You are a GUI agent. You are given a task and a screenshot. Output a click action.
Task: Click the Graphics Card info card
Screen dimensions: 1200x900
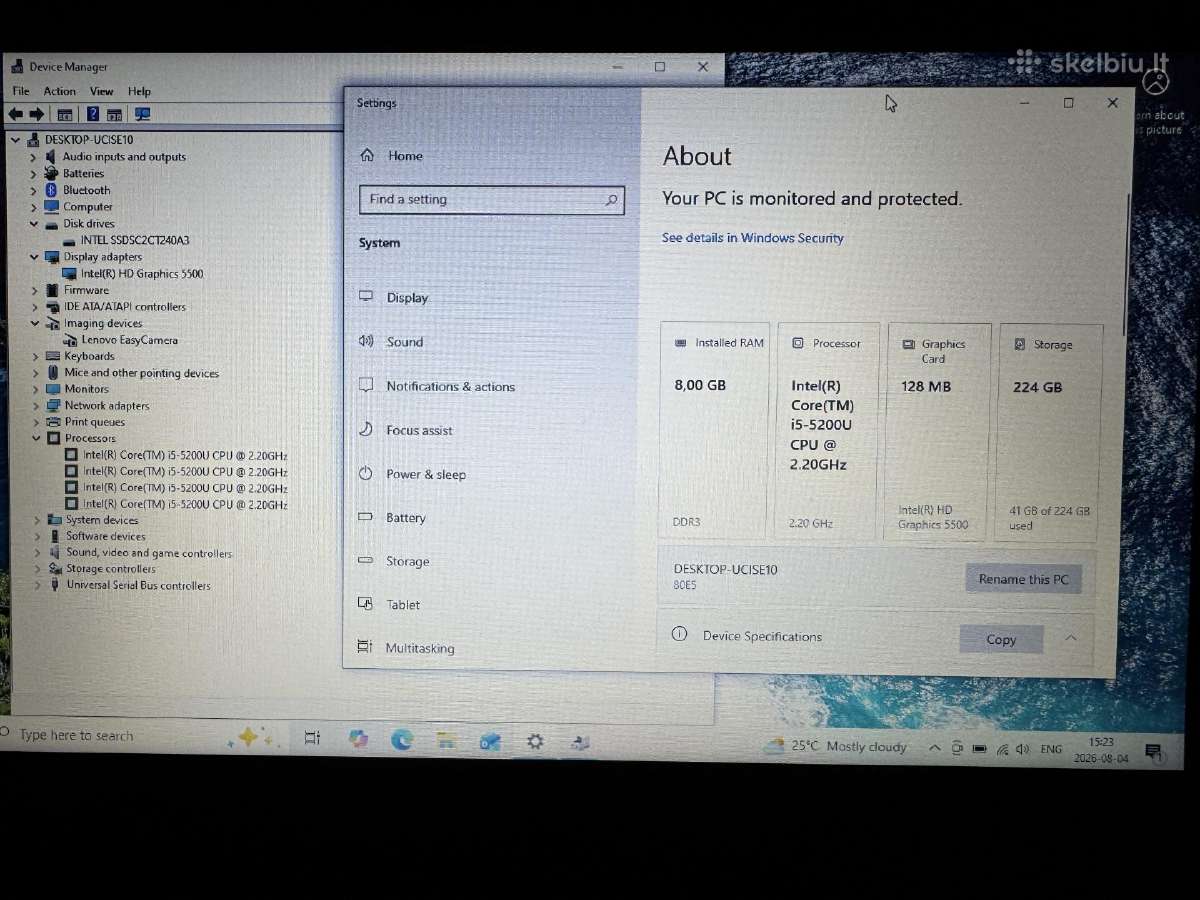pos(939,432)
